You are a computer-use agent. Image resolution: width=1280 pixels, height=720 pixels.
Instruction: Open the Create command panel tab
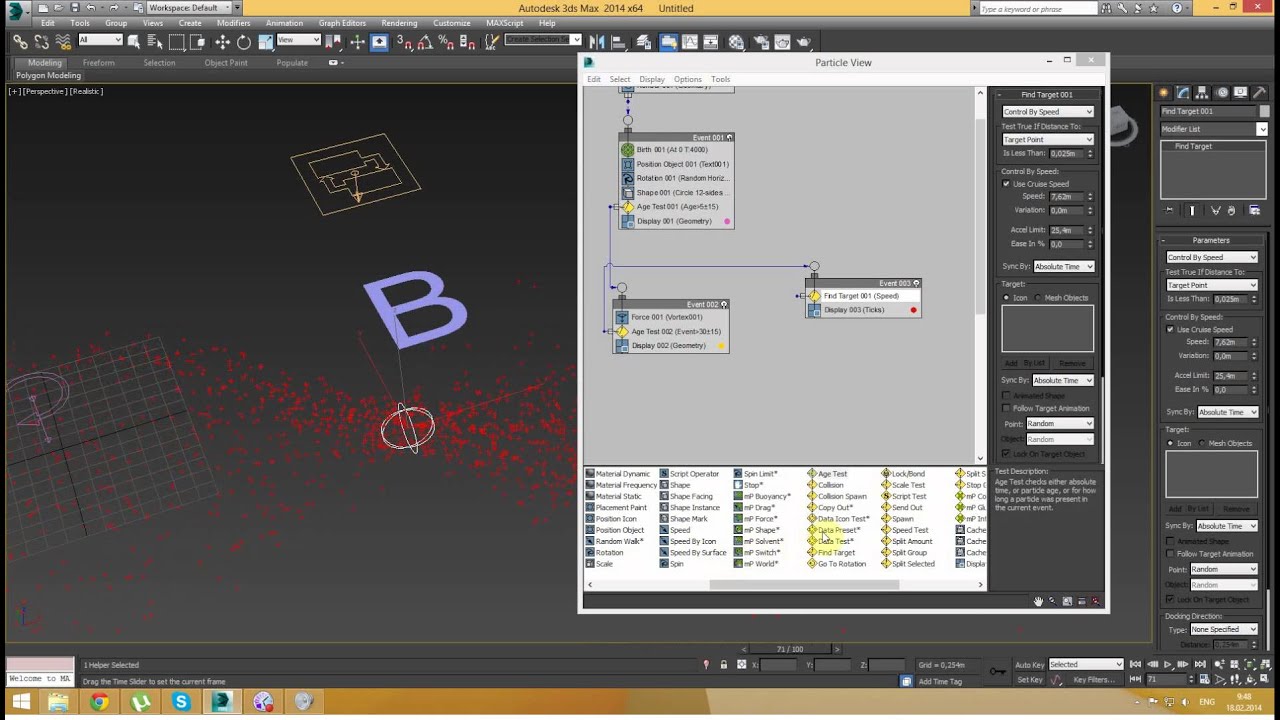(1165, 93)
